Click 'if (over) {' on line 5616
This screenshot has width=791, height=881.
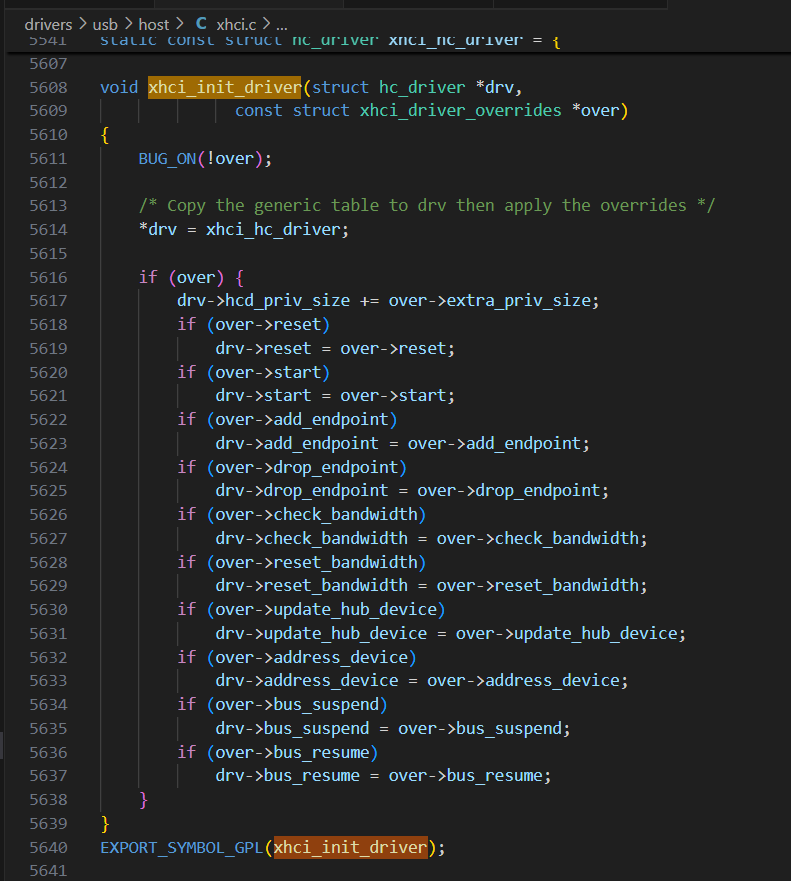[191, 278]
